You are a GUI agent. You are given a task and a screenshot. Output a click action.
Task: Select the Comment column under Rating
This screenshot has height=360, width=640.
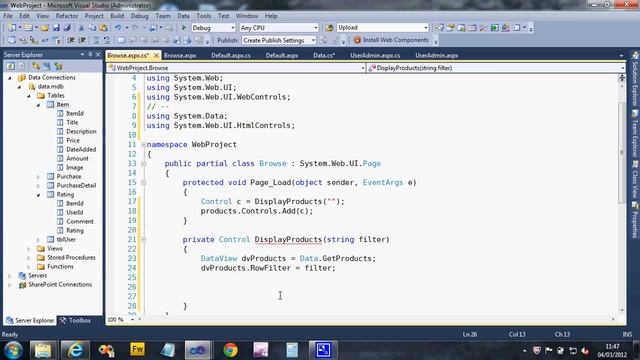pyautogui.click(x=80, y=221)
